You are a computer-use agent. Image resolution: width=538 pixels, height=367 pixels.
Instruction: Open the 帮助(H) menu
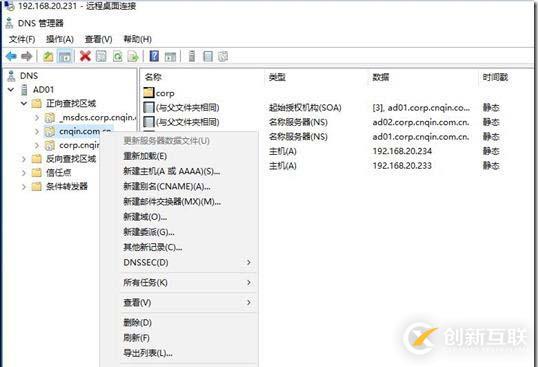pos(138,39)
